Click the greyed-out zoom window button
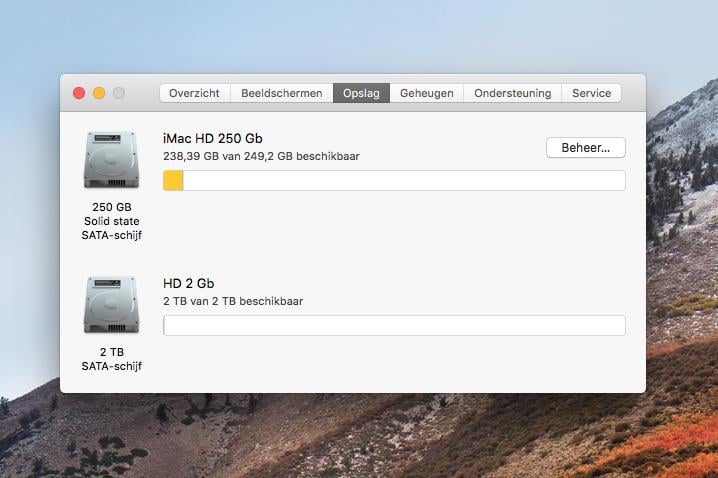 [x=119, y=93]
